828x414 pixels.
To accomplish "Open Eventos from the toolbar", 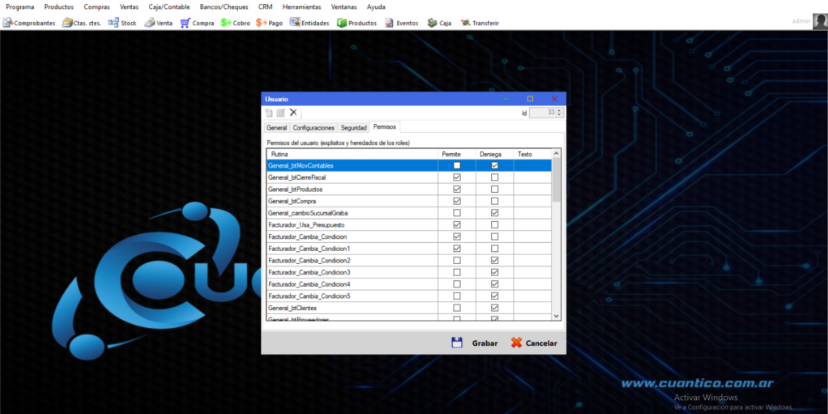I will [x=401, y=23].
